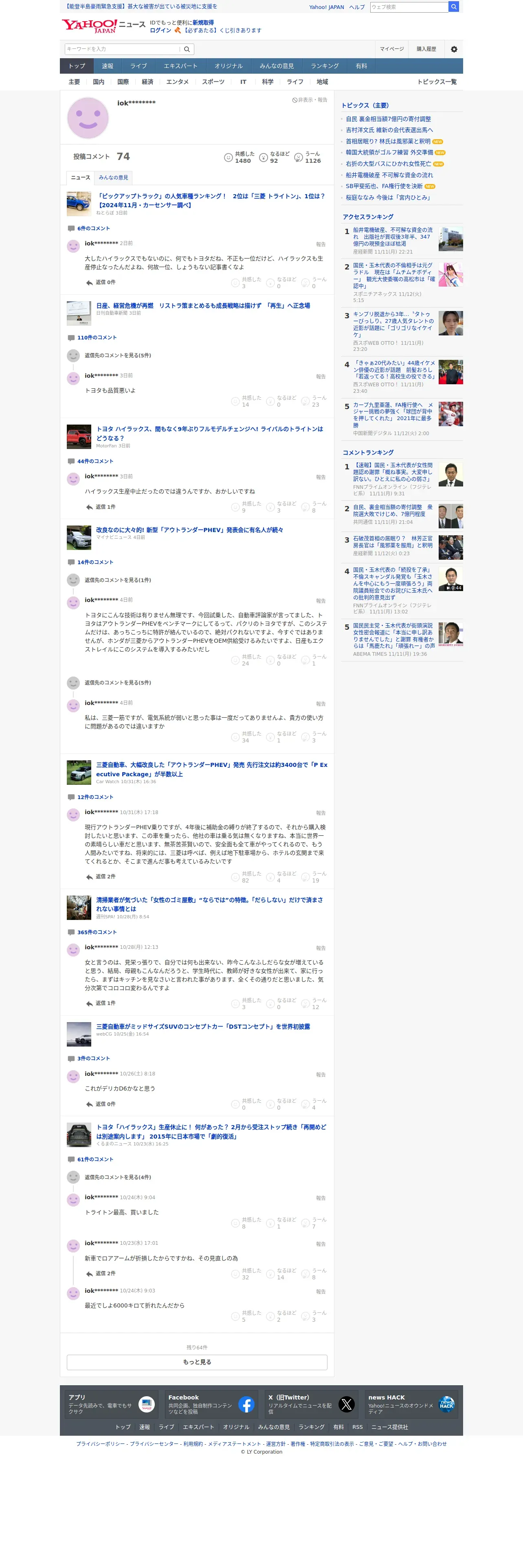Click the なるほど icon on 新車でロアアーム comment
523x1568 pixels.
pos(270,1274)
